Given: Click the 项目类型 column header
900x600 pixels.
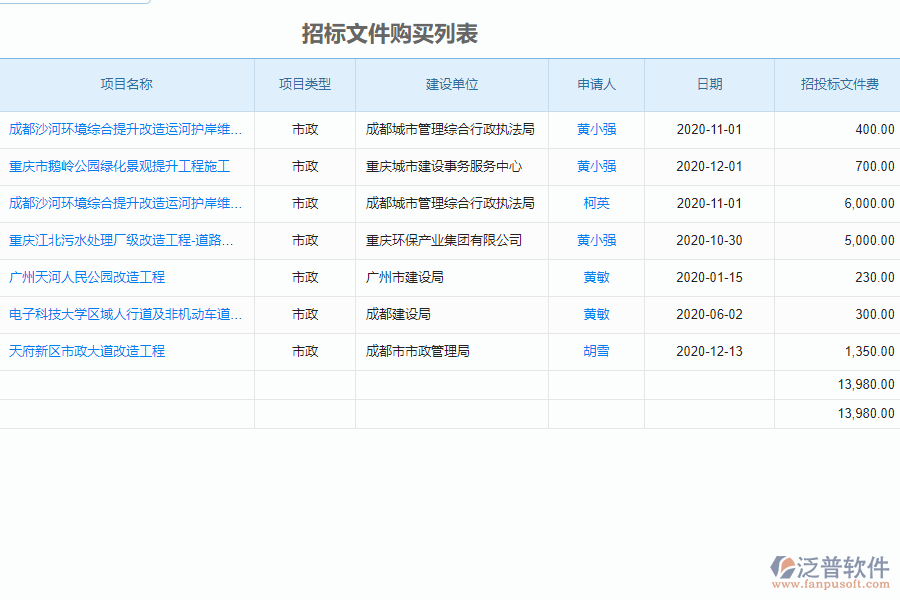Looking at the screenshot, I should (x=305, y=85).
